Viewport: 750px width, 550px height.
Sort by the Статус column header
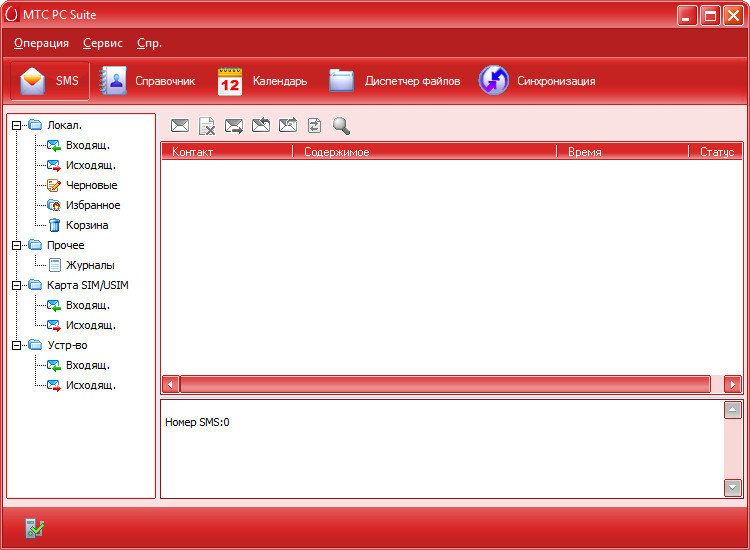(x=716, y=152)
